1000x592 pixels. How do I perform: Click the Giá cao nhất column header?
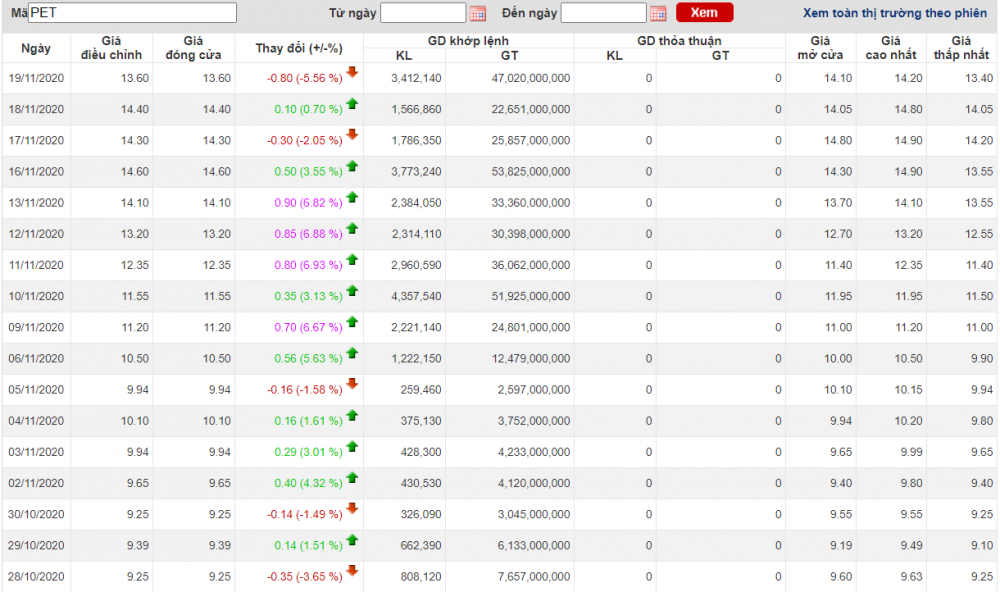[x=891, y=48]
